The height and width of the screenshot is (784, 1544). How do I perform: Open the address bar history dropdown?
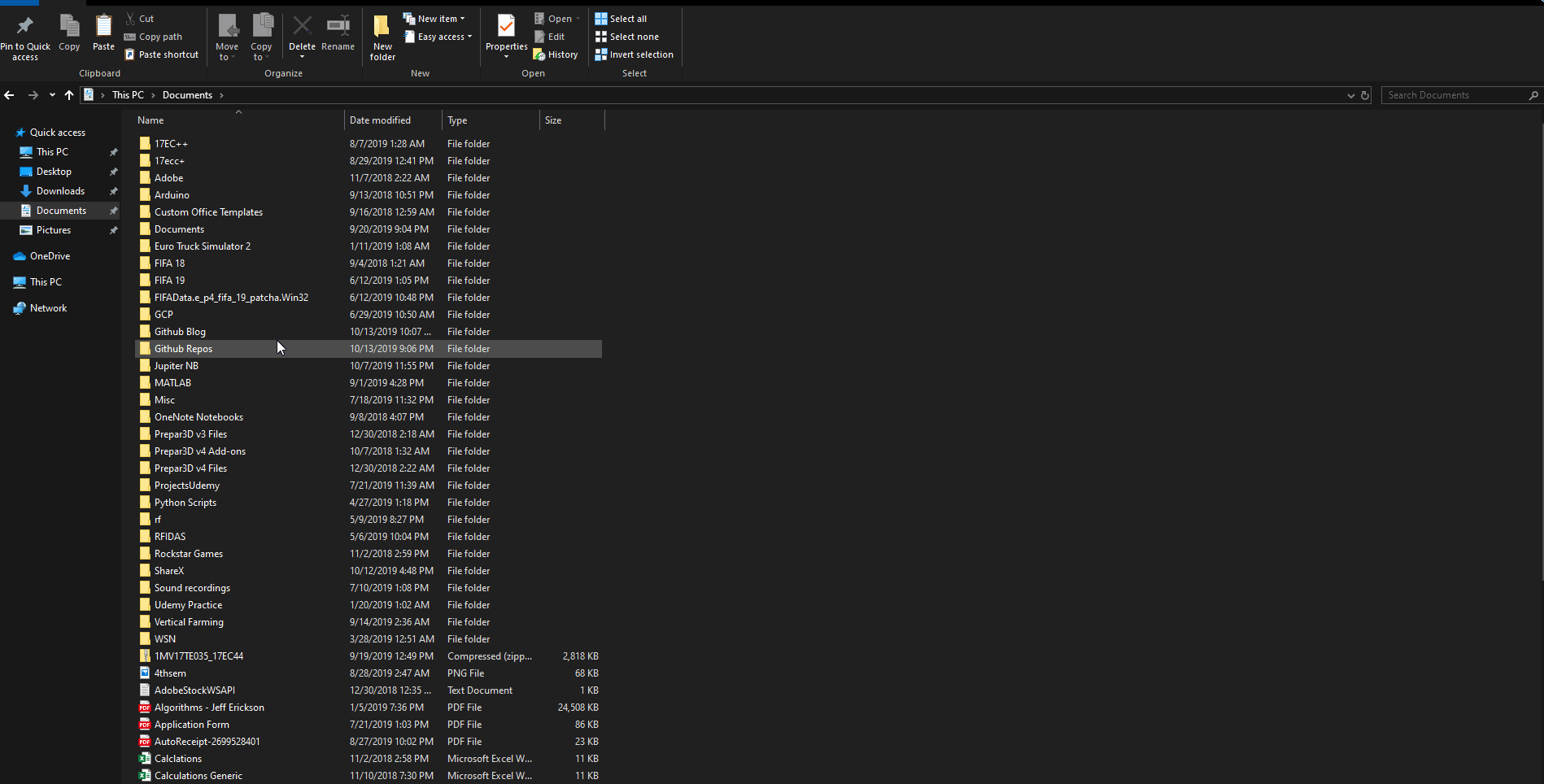(x=1350, y=95)
